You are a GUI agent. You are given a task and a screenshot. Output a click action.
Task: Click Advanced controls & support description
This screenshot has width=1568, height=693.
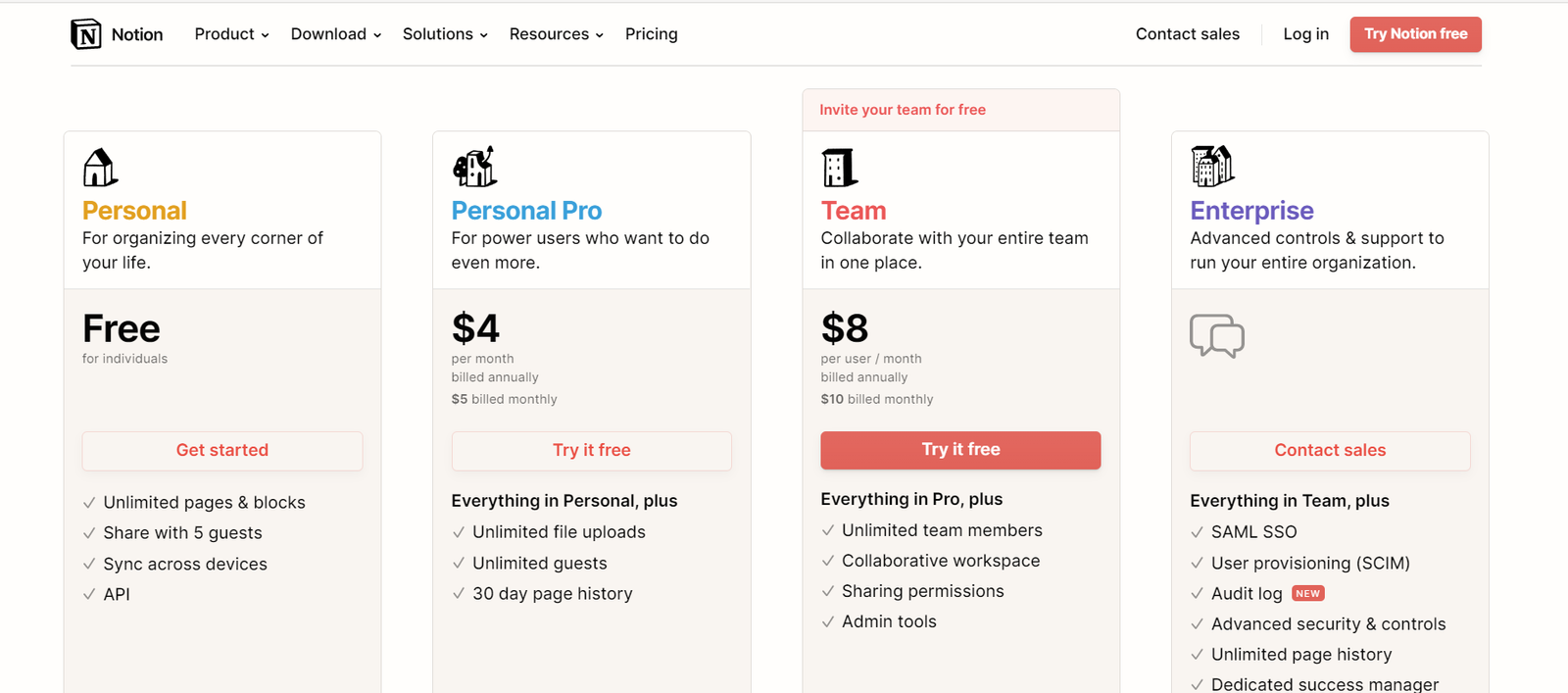tap(1317, 250)
